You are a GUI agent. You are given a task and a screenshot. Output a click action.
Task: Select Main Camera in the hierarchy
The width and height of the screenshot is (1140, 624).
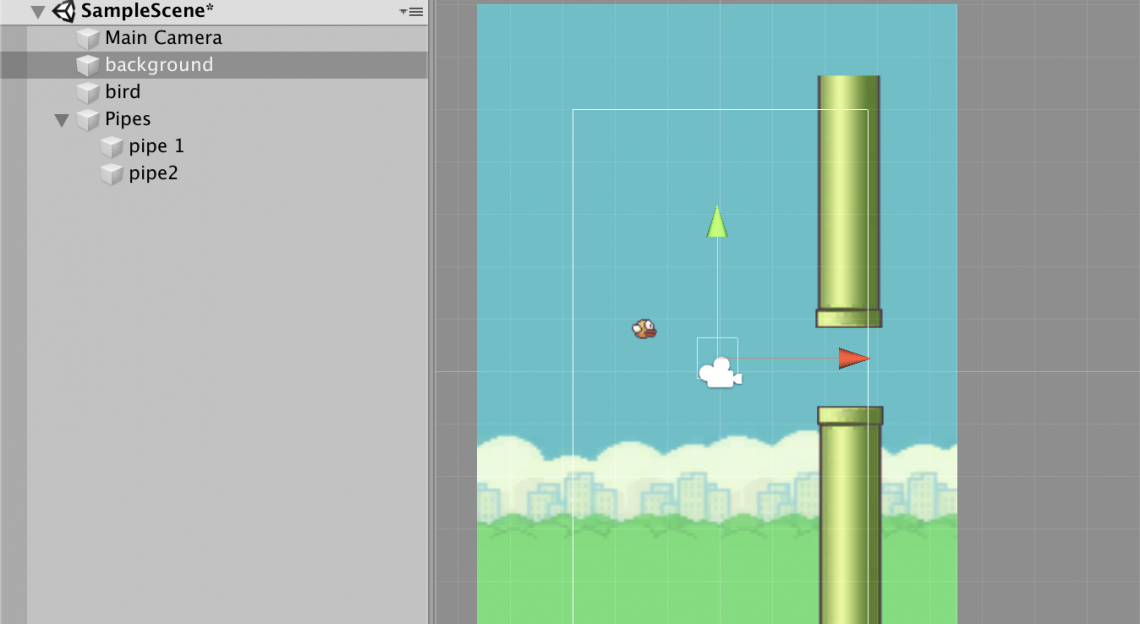[163, 38]
